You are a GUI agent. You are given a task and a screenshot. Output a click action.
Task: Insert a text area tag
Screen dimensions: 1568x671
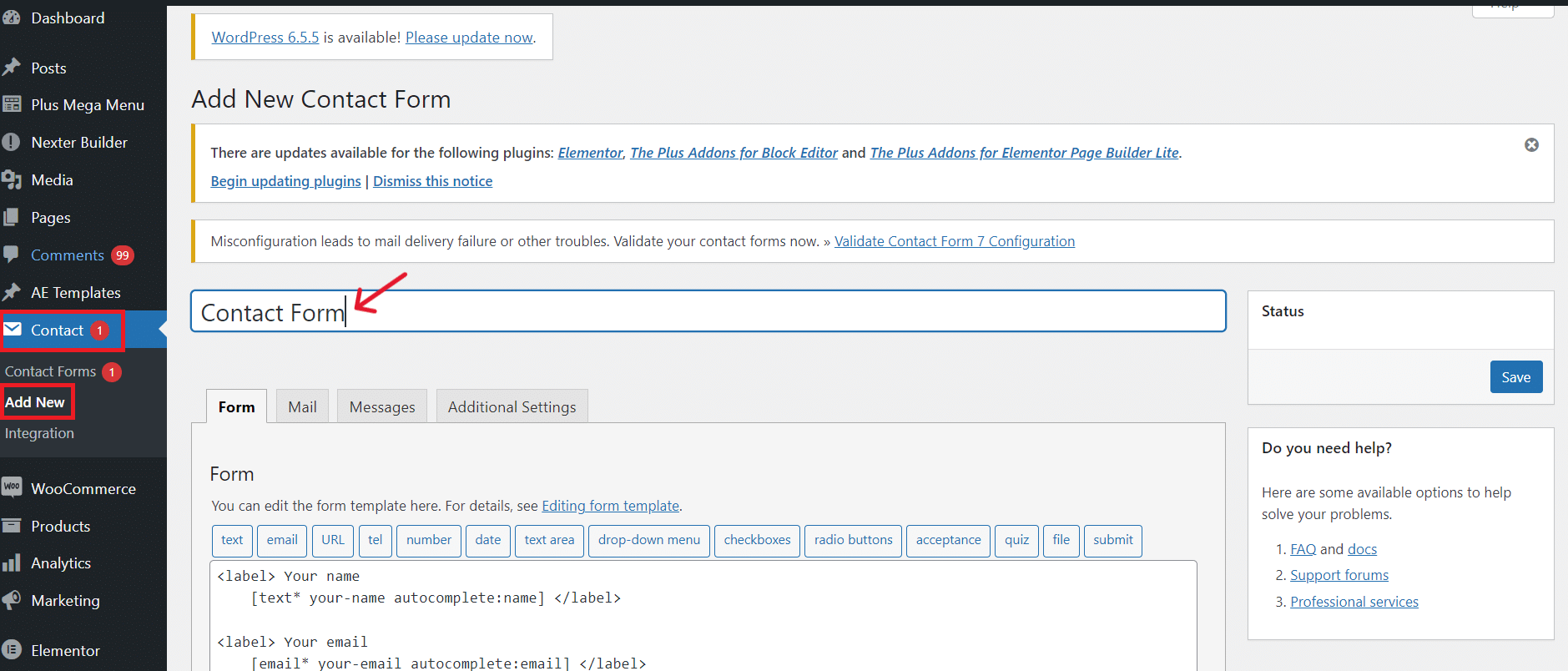click(x=550, y=540)
